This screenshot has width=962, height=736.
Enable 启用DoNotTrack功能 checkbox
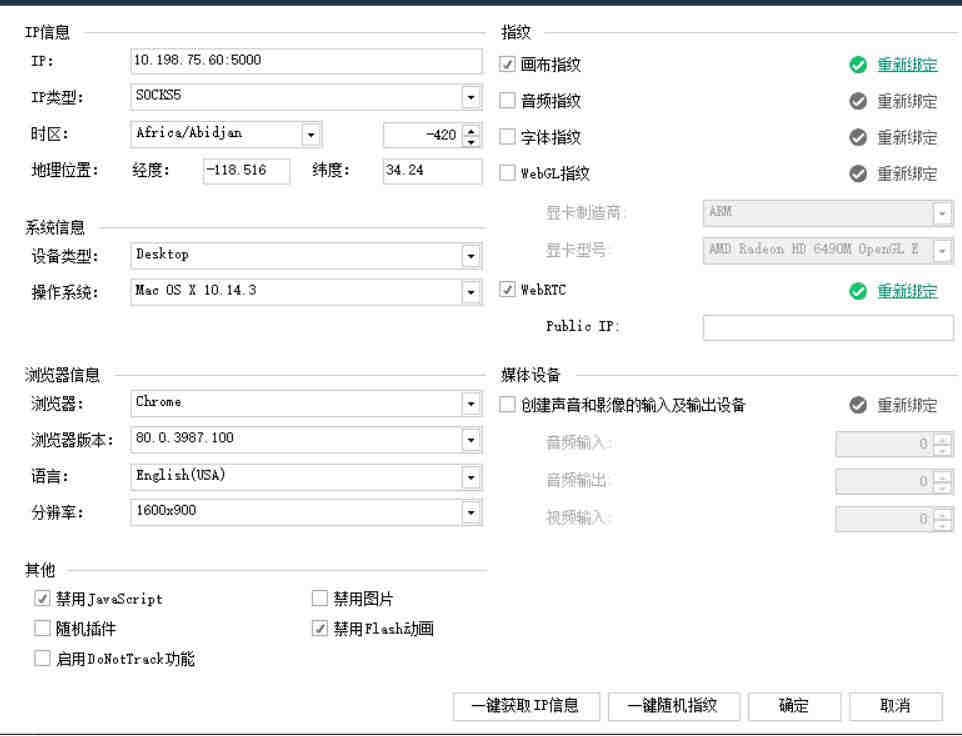coord(42,658)
